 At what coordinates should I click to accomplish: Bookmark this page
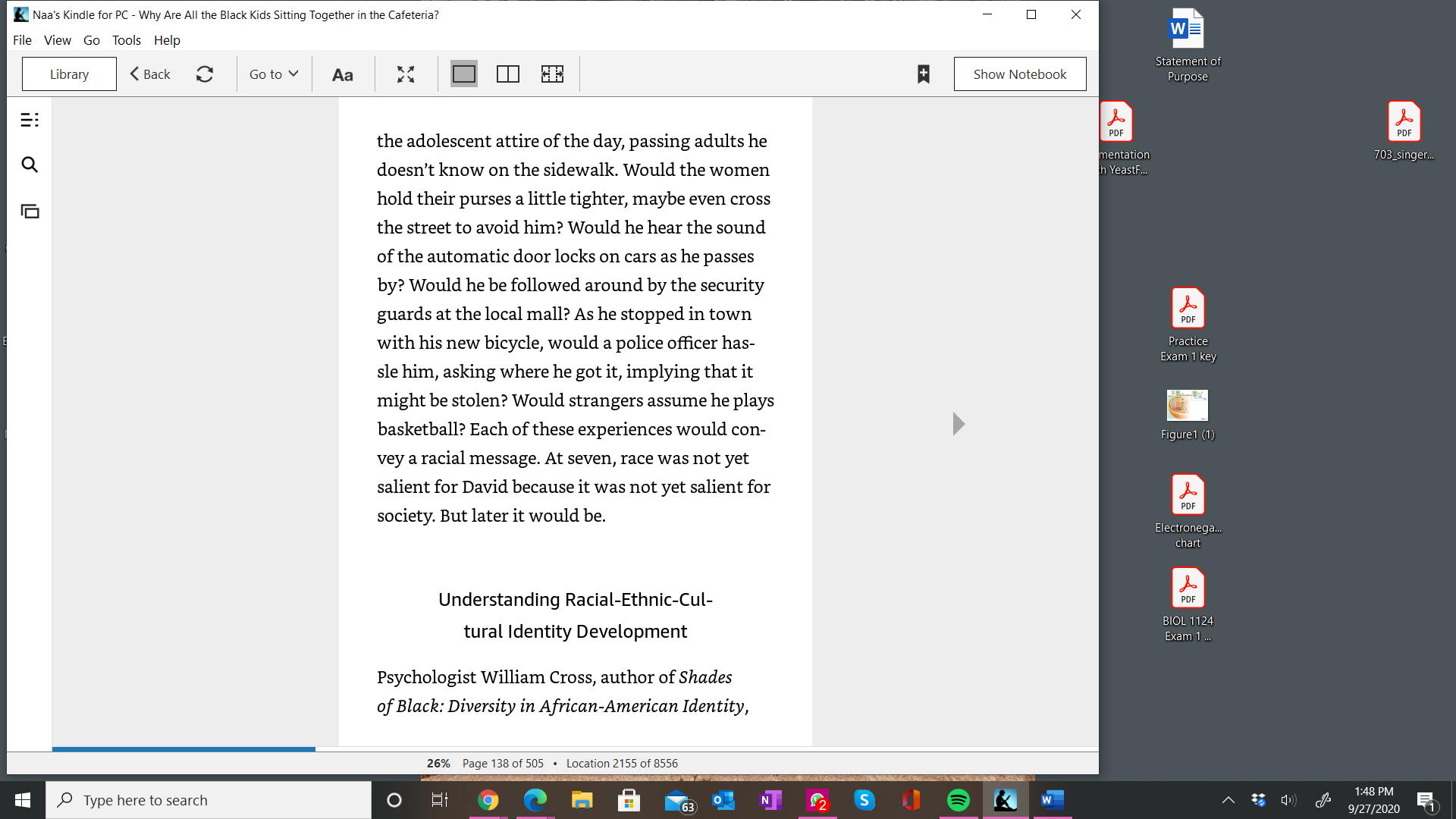[924, 74]
